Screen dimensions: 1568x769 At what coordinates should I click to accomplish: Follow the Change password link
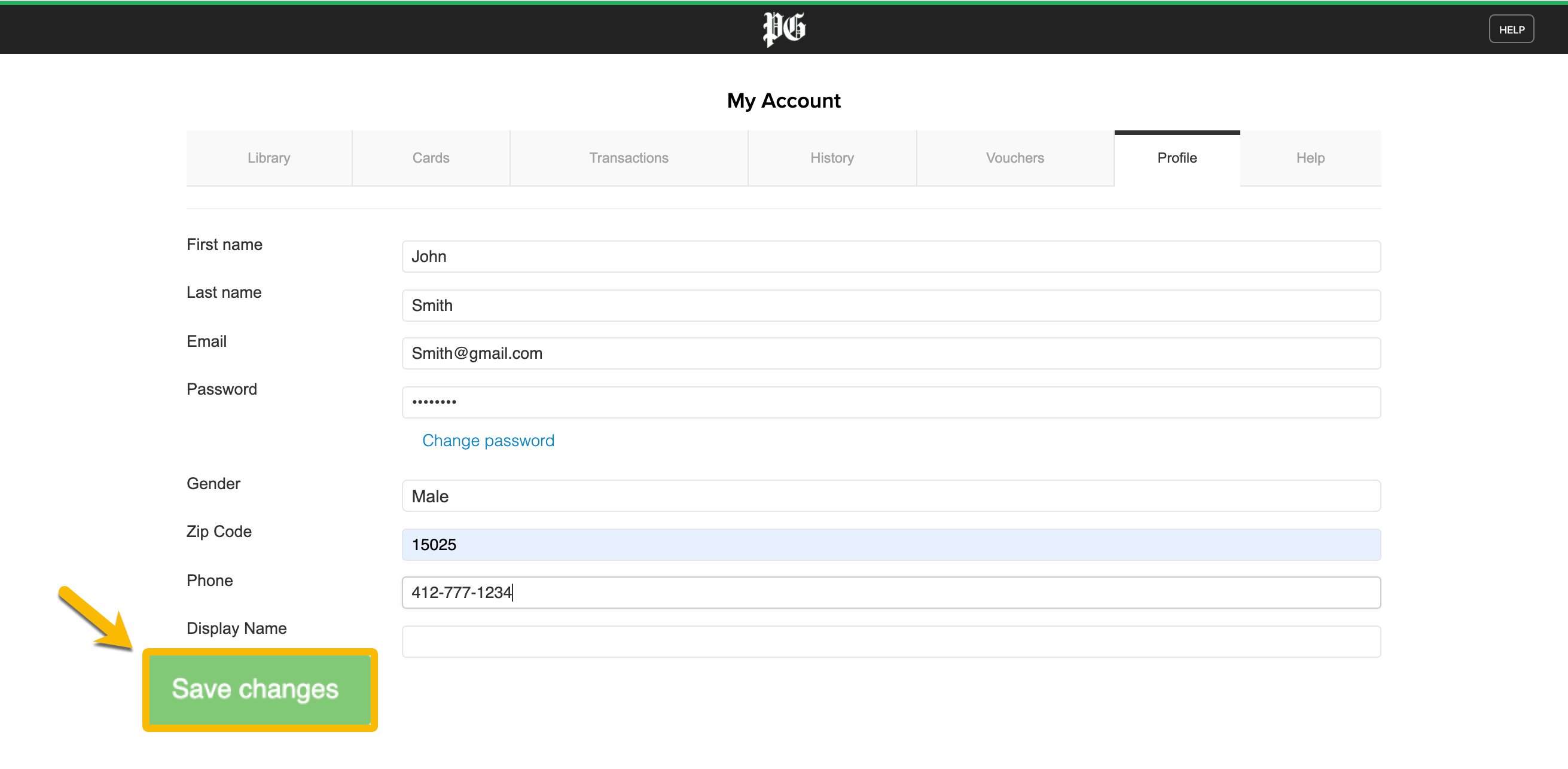tap(488, 440)
